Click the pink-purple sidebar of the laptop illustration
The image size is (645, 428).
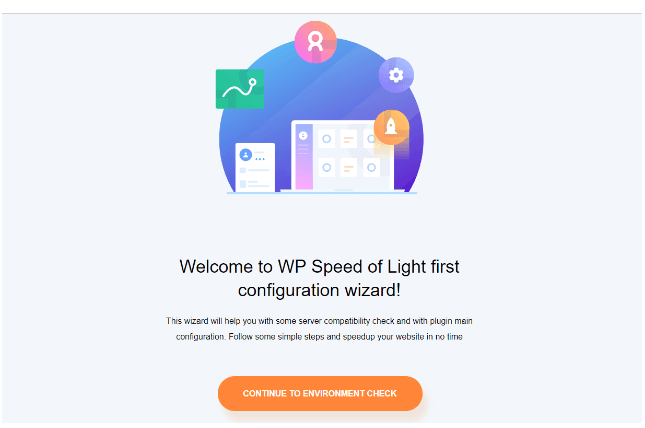[x=304, y=157]
